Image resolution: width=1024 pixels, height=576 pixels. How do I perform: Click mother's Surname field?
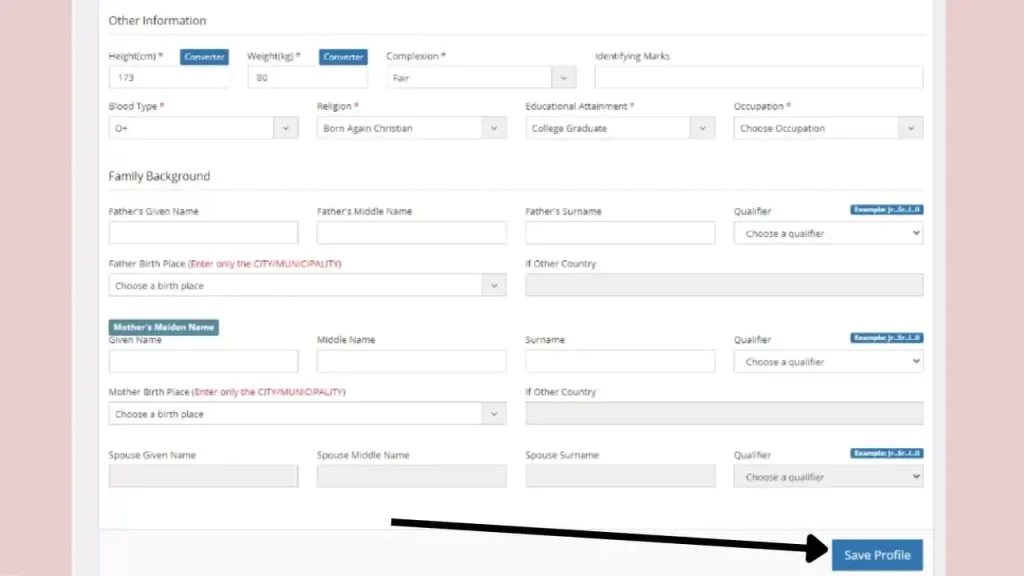pos(620,361)
